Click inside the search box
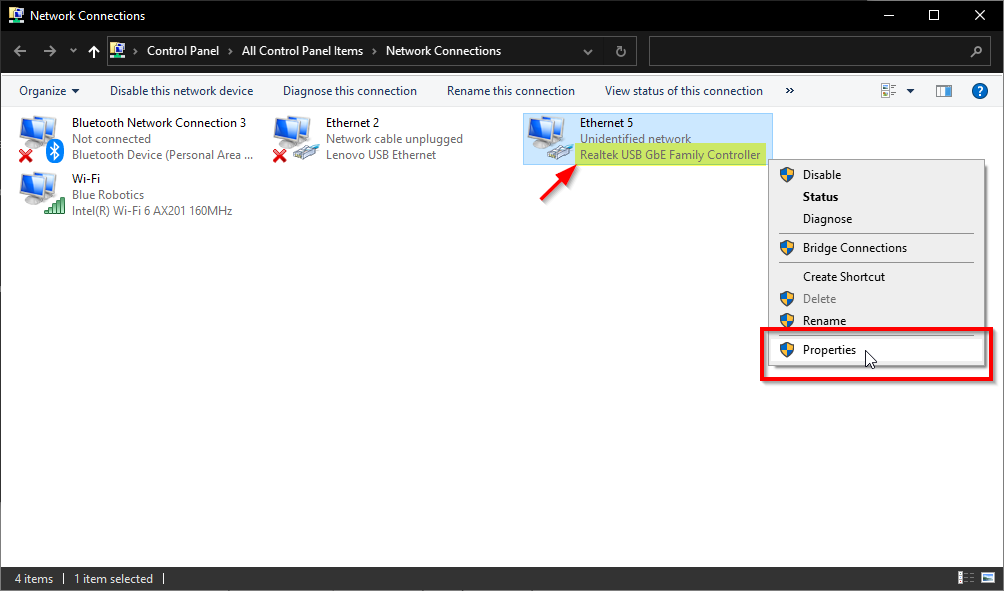 coord(810,51)
